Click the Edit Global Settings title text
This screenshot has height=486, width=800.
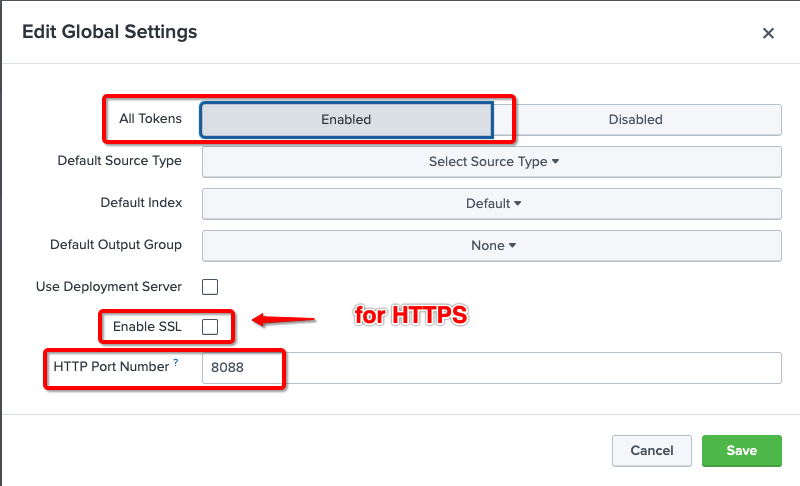tap(110, 32)
